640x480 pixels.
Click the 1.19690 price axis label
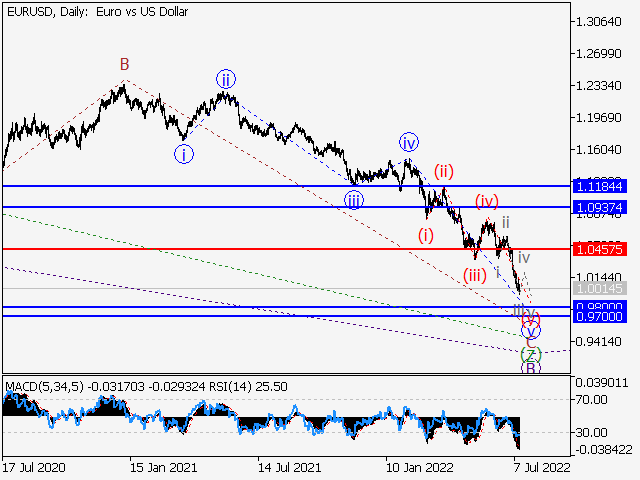598,118
